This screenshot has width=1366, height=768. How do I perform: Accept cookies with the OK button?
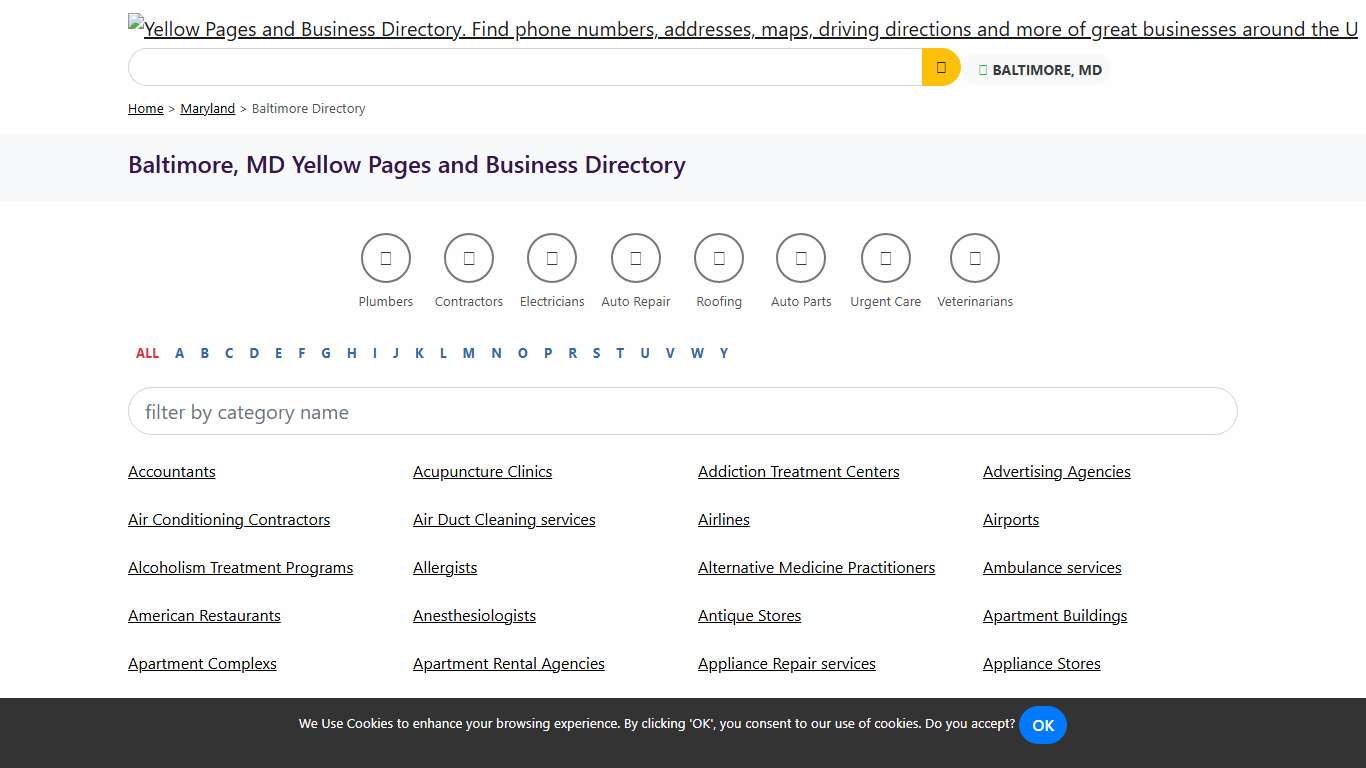1042,725
